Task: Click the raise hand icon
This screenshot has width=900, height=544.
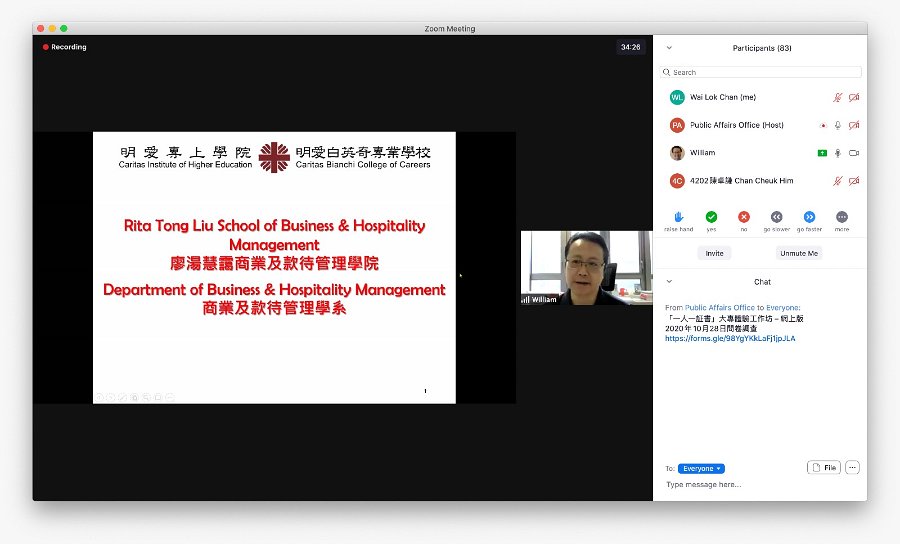Action: point(678,217)
